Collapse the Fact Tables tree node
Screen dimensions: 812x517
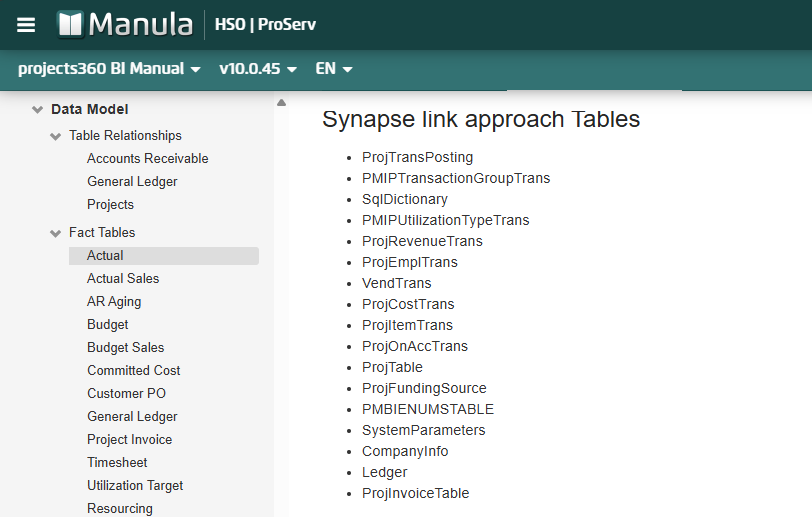tap(56, 233)
